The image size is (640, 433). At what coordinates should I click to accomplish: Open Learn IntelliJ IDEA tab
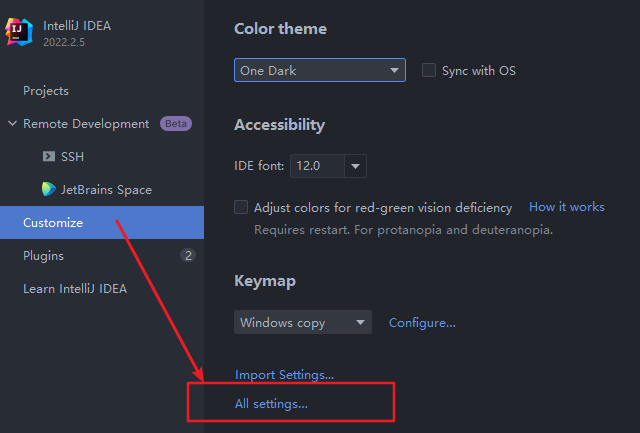(x=75, y=289)
